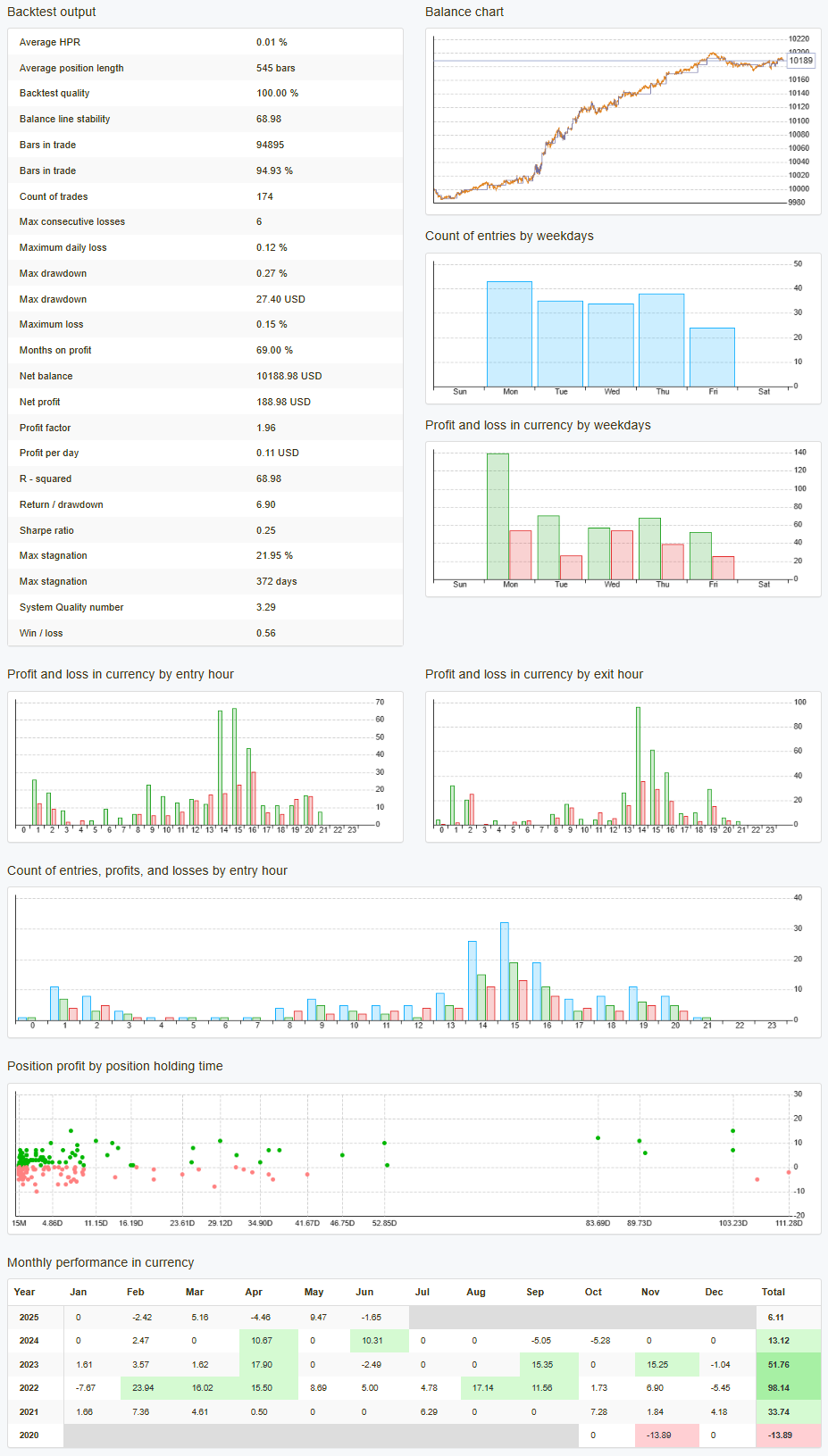Select the "2025" year row label
Screen dimensions: 828x1456
[x=29, y=1318]
